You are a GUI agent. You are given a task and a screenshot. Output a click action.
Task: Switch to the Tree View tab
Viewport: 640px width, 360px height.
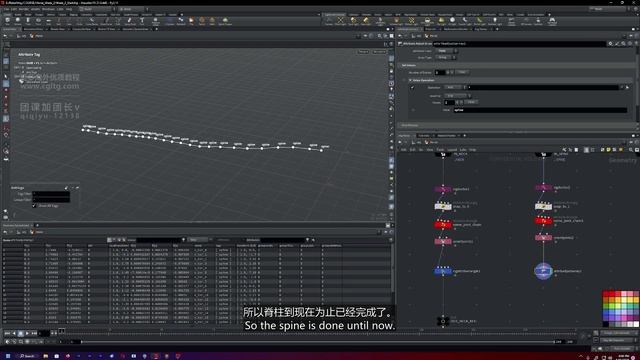point(424,136)
